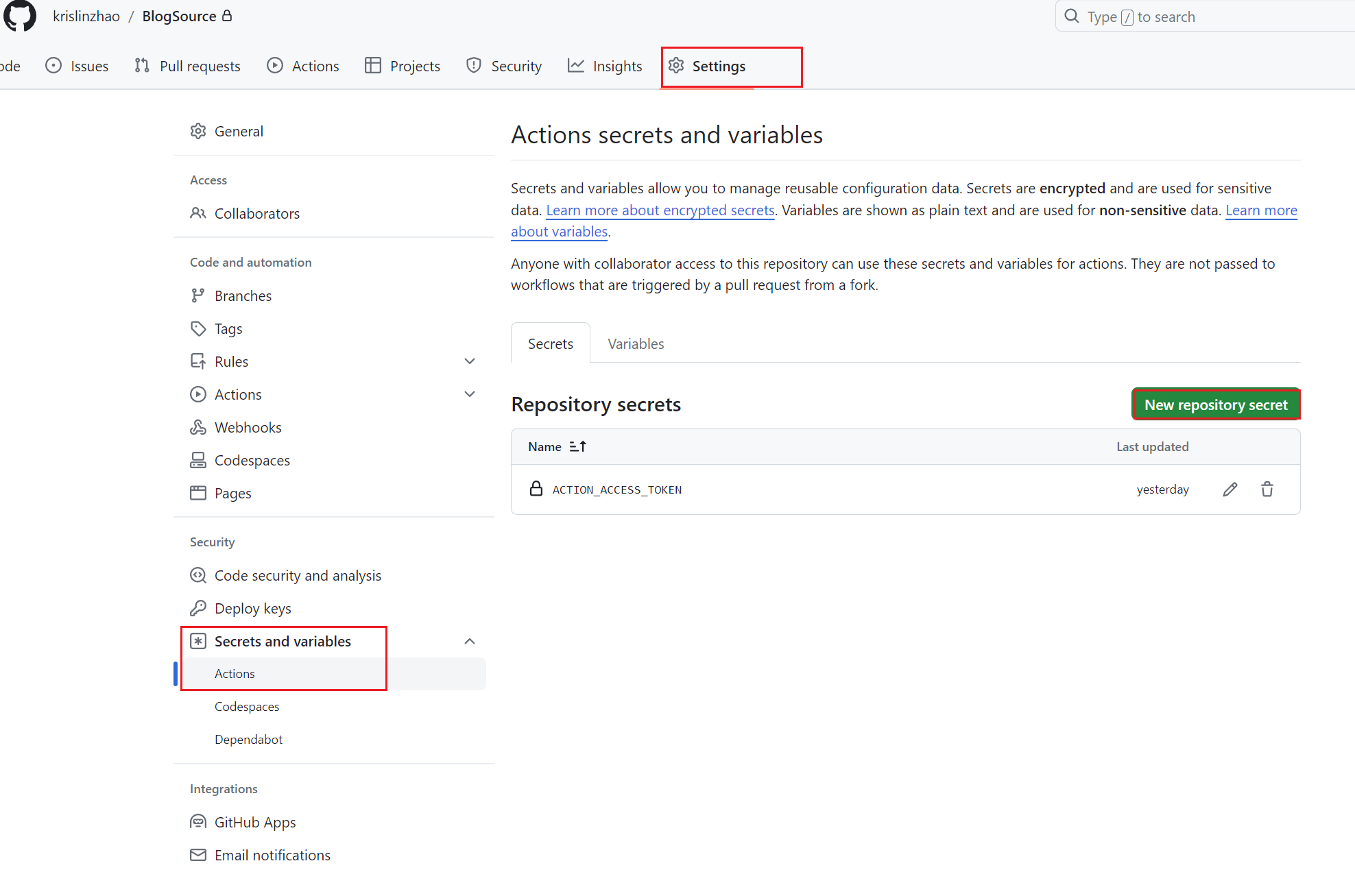Click the GitHub Octocat logo
The image size is (1355, 896).
tap(20, 16)
